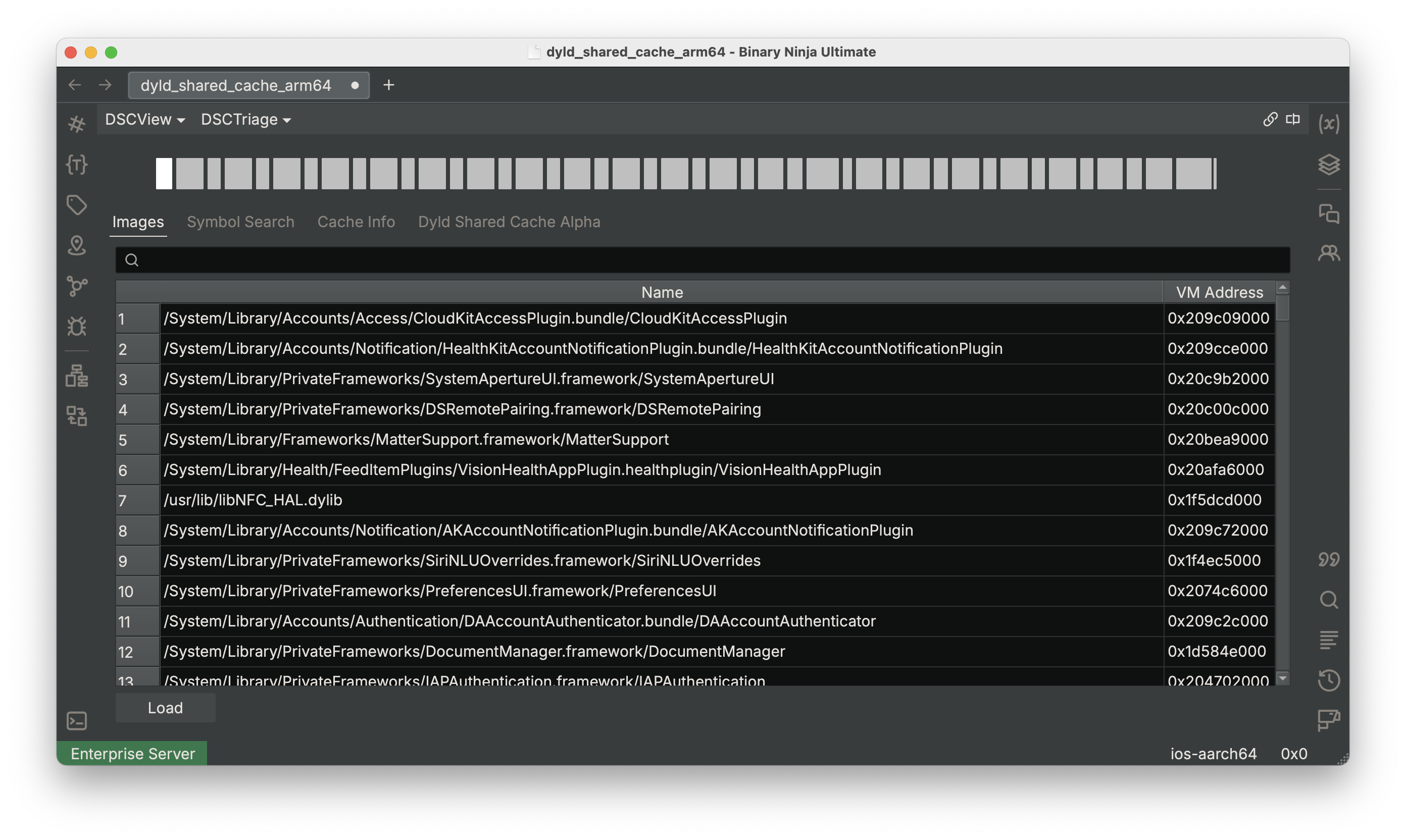Toggle the link sync pane icon
Viewport: 1406px width, 840px height.
pyautogui.click(x=1270, y=119)
